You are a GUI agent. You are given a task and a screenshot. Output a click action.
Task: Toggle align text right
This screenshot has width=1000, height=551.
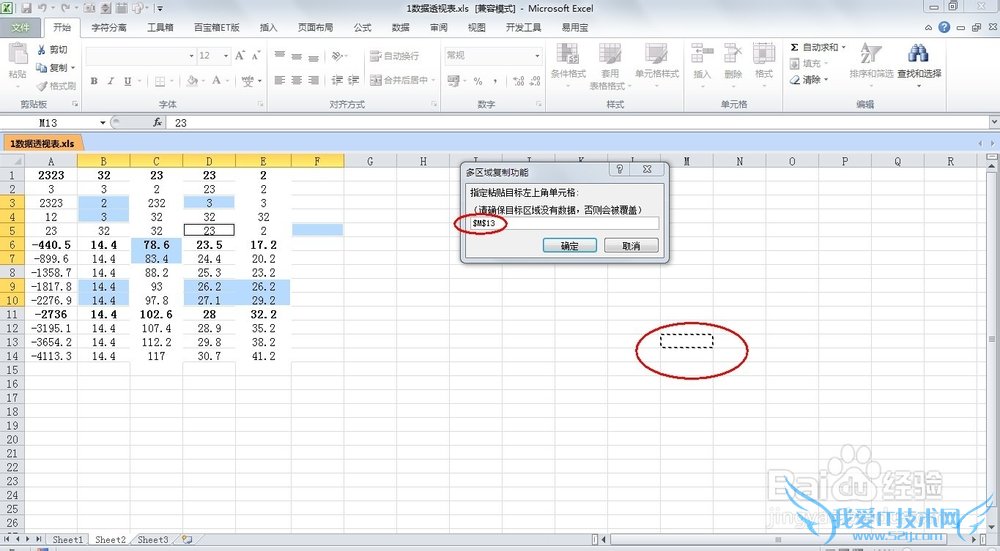coord(313,80)
